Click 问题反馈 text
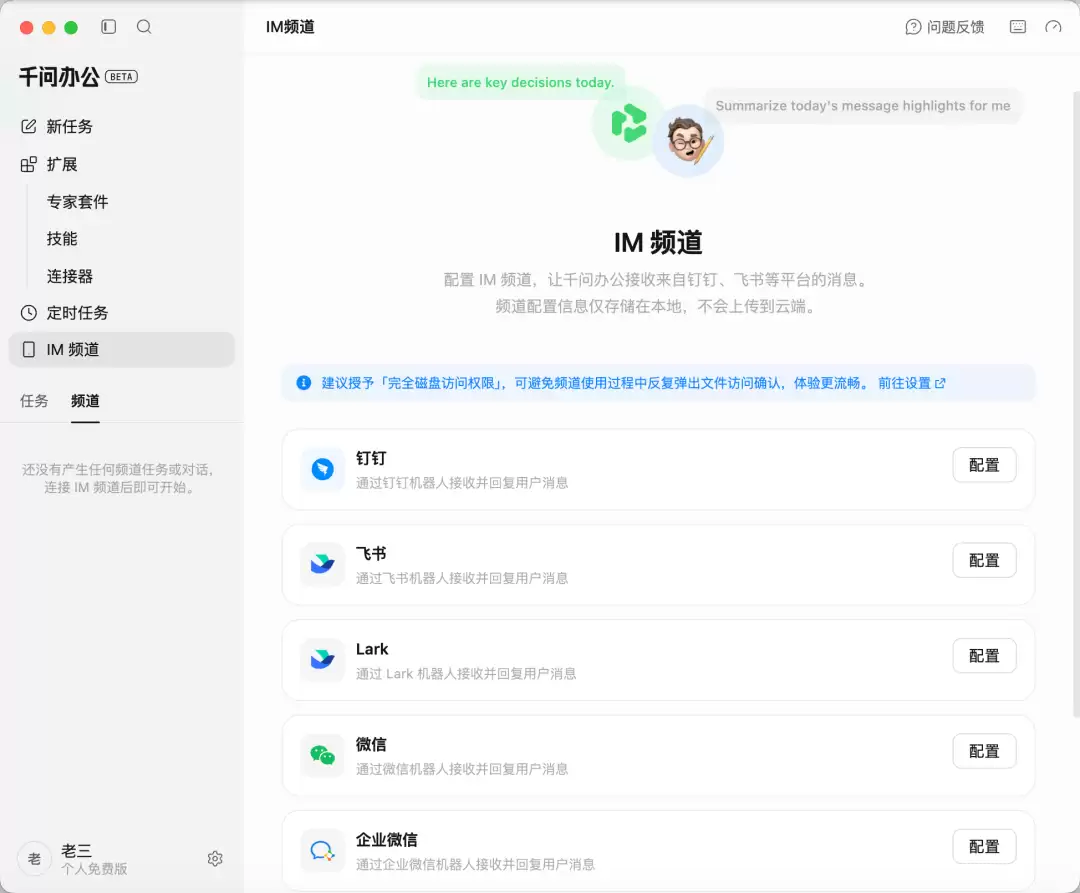This screenshot has height=893, width=1080. (955, 27)
